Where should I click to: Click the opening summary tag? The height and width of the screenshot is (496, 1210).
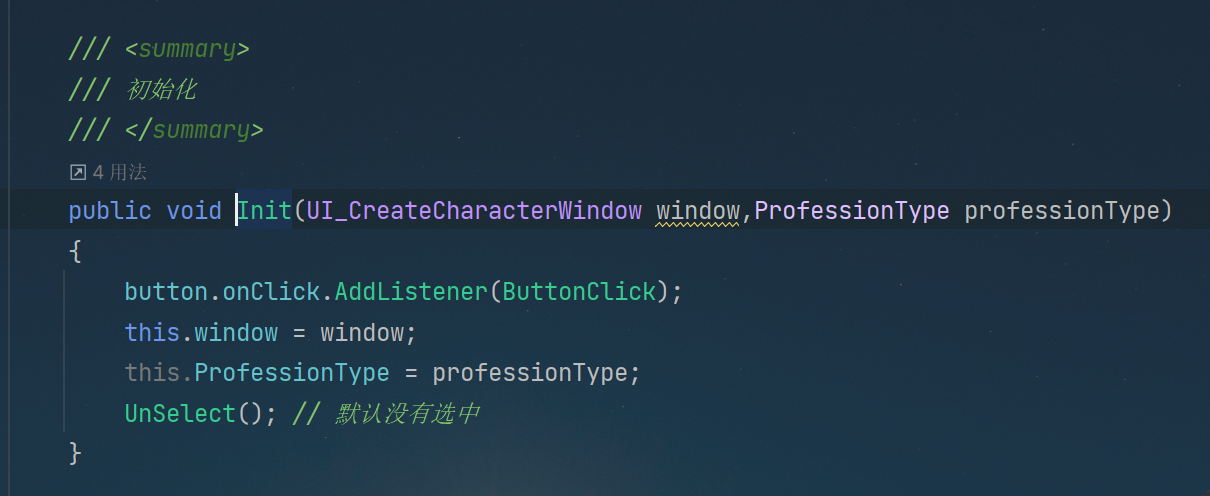(x=187, y=49)
